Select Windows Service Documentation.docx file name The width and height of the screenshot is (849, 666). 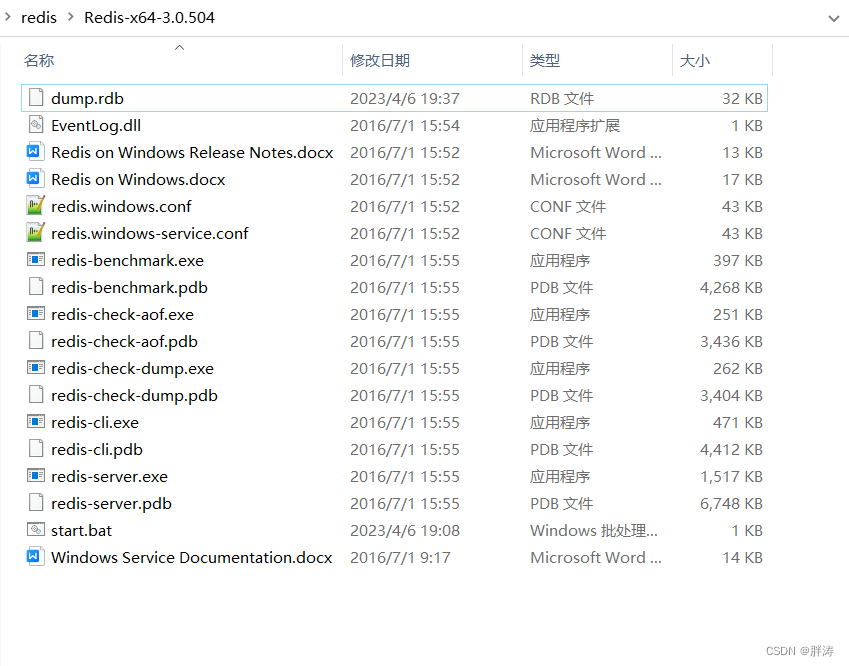tap(192, 558)
